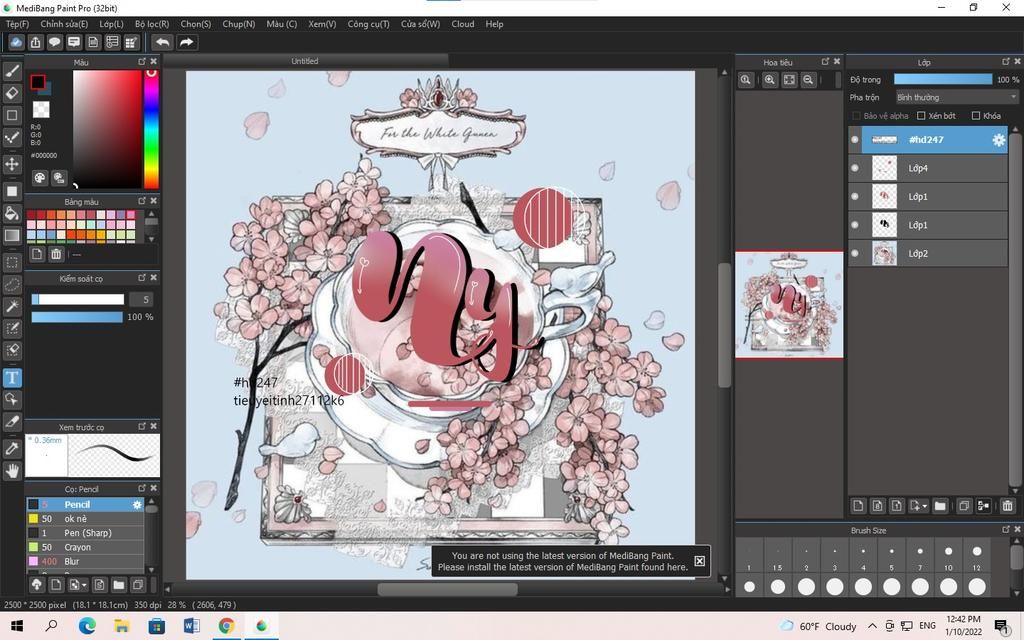Viewport: 1024px width, 640px height.
Task: Open Word from the taskbar
Action: pyautogui.click(x=191, y=626)
